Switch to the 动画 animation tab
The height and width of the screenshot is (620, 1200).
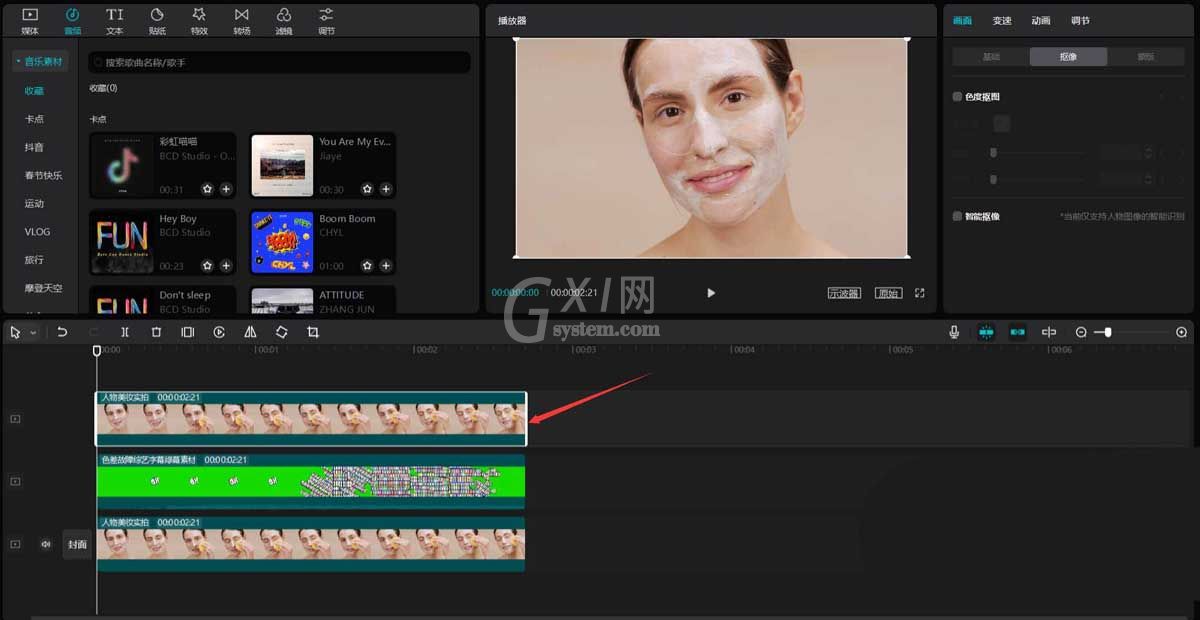(x=1041, y=20)
